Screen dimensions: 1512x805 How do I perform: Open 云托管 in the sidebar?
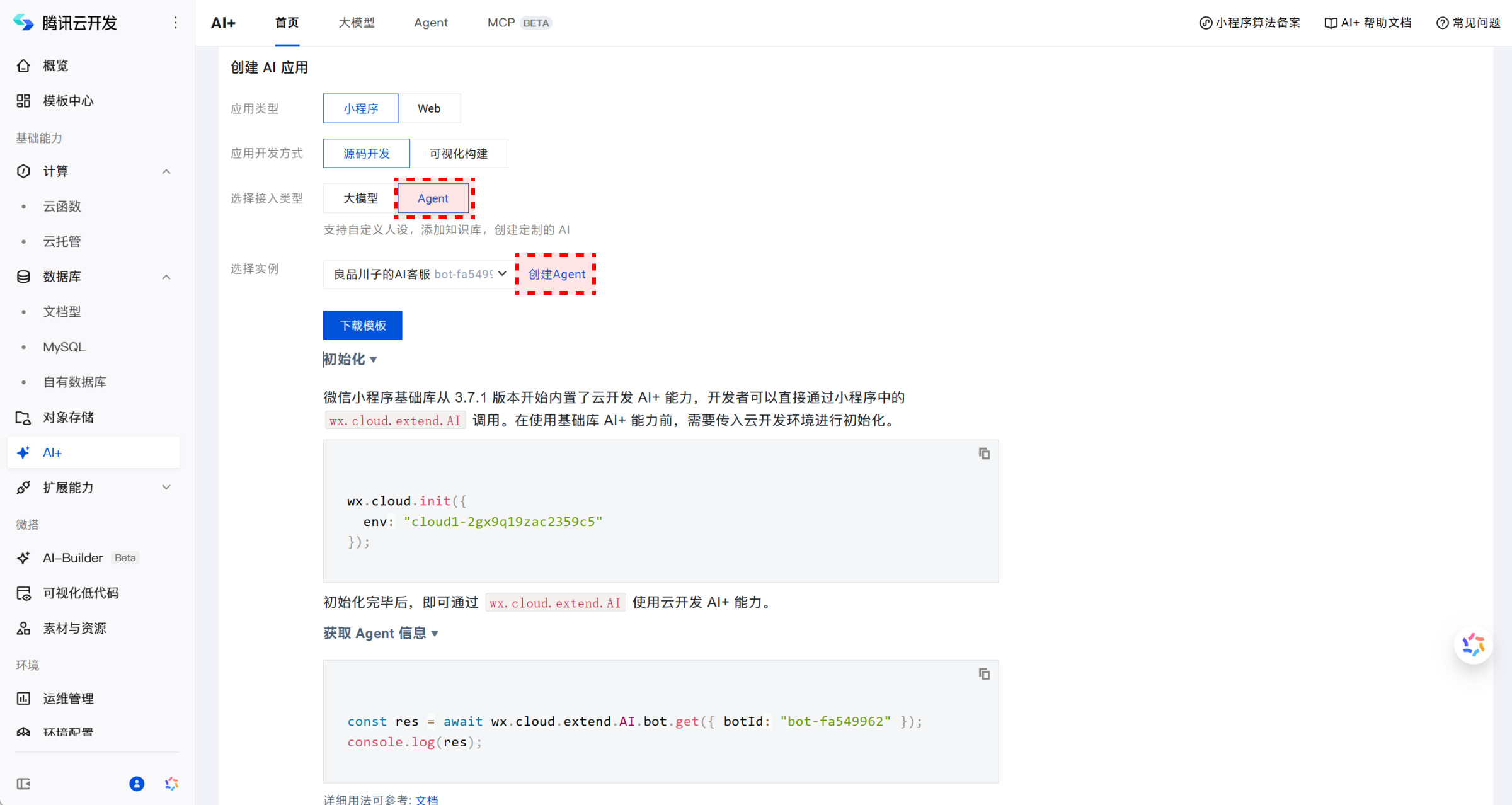pos(62,241)
